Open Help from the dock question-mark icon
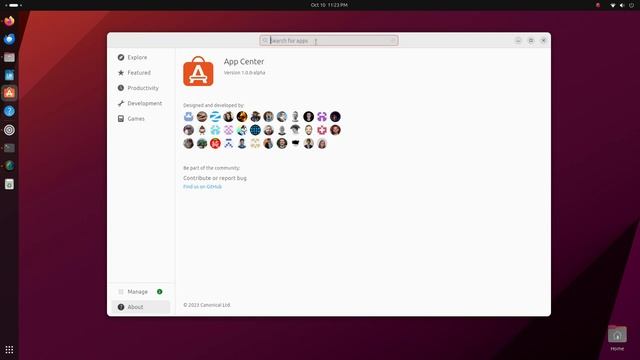Image resolution: width=640 pixels, height=360 pixels. 9,111
